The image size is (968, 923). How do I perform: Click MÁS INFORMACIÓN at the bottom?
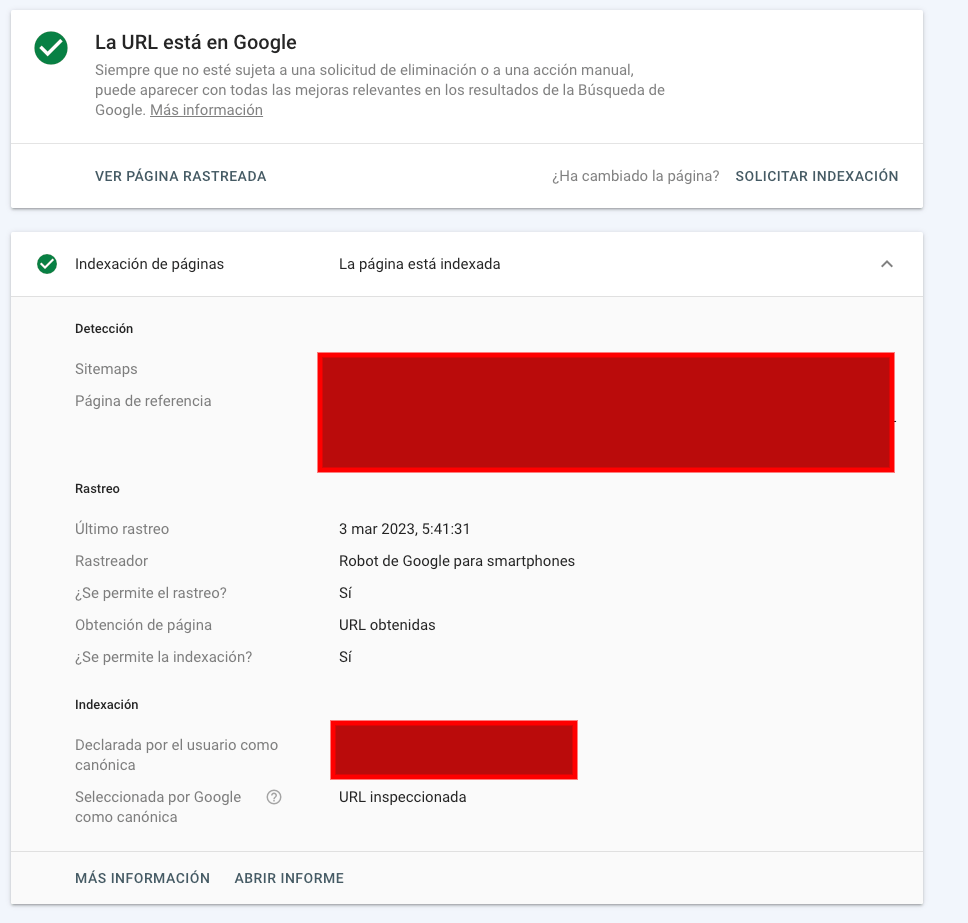tap(143, 878)
